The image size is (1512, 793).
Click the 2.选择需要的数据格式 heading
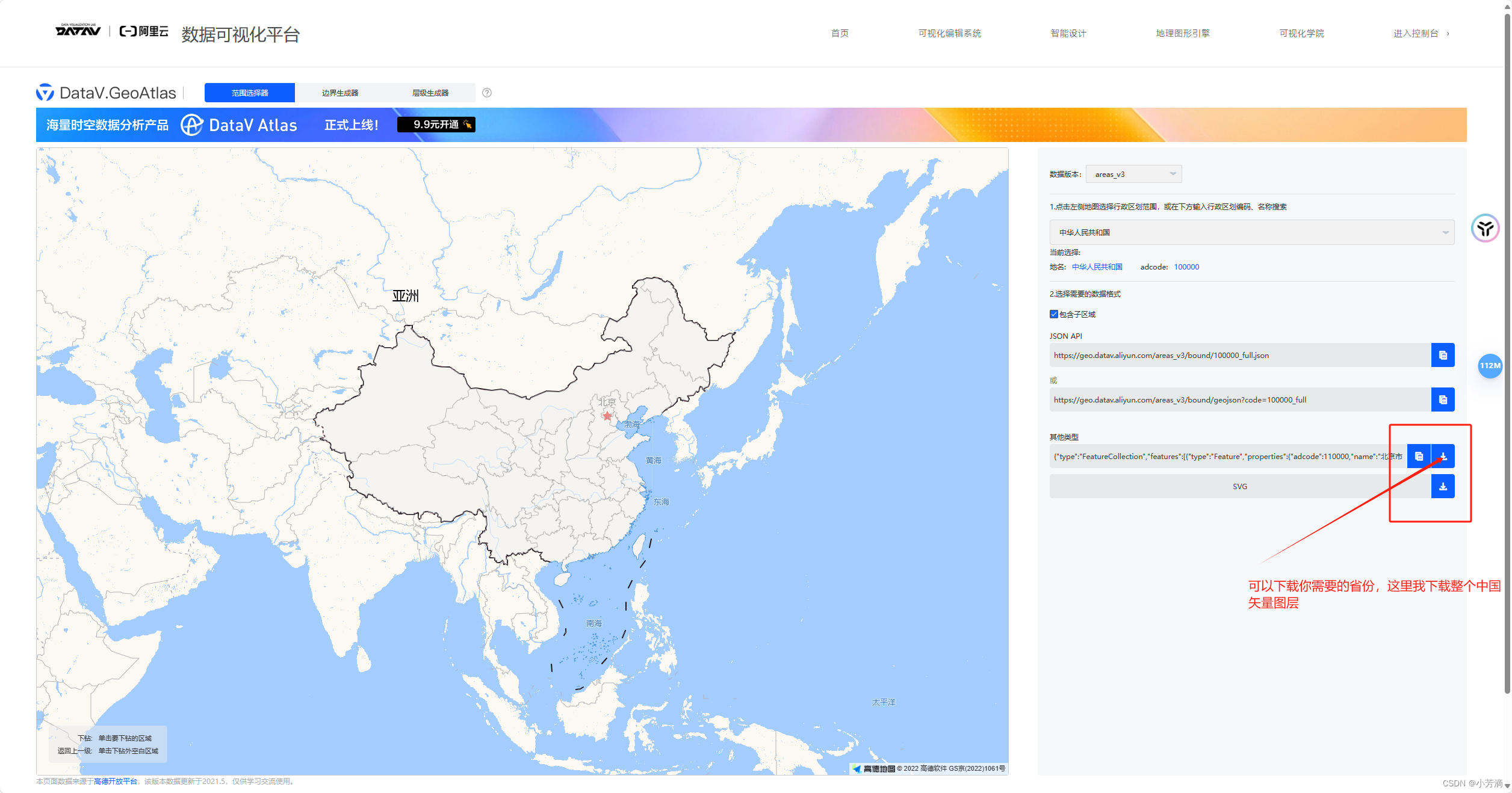click(1085, 294)
